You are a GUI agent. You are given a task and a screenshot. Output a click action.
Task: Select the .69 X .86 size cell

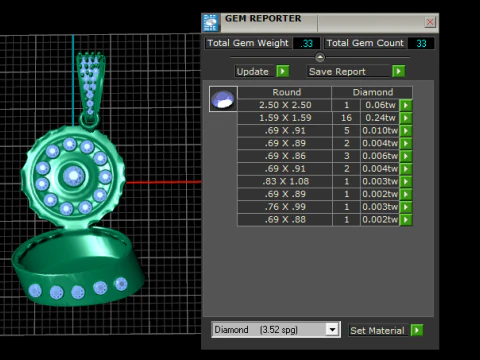tap(285, 156)
